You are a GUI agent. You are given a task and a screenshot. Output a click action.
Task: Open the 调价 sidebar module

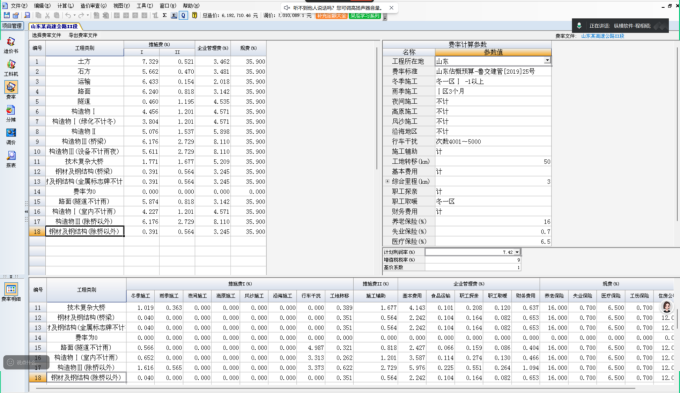pos(11,136)
